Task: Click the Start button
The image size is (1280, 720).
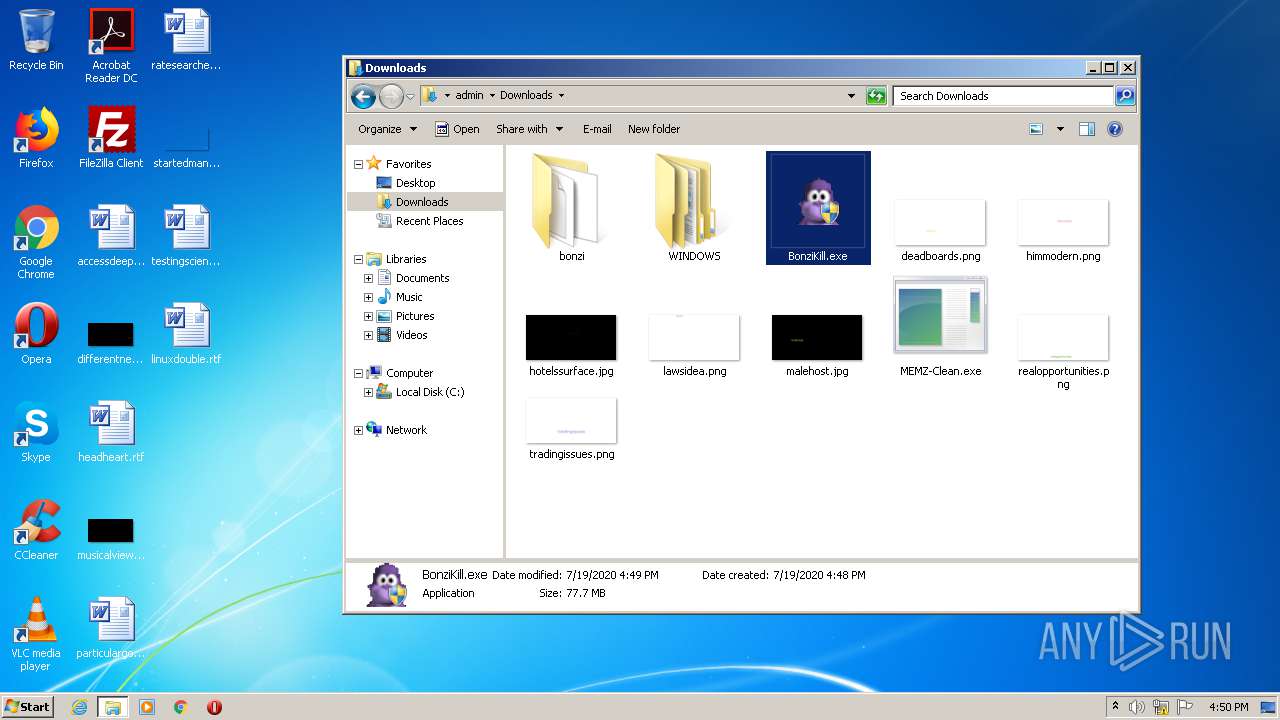Action: (x=27, y=706)
